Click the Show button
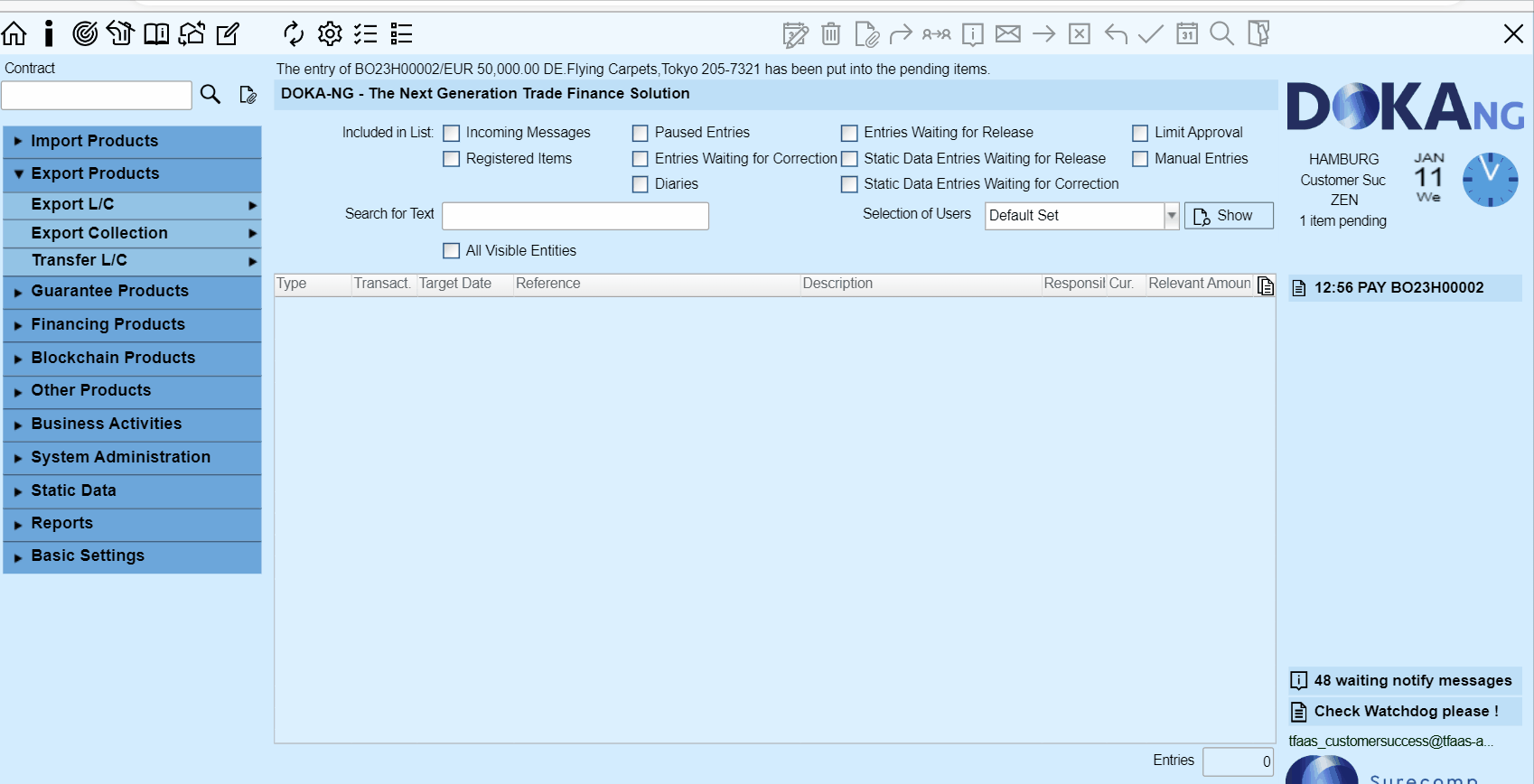 click(1229, 216)
